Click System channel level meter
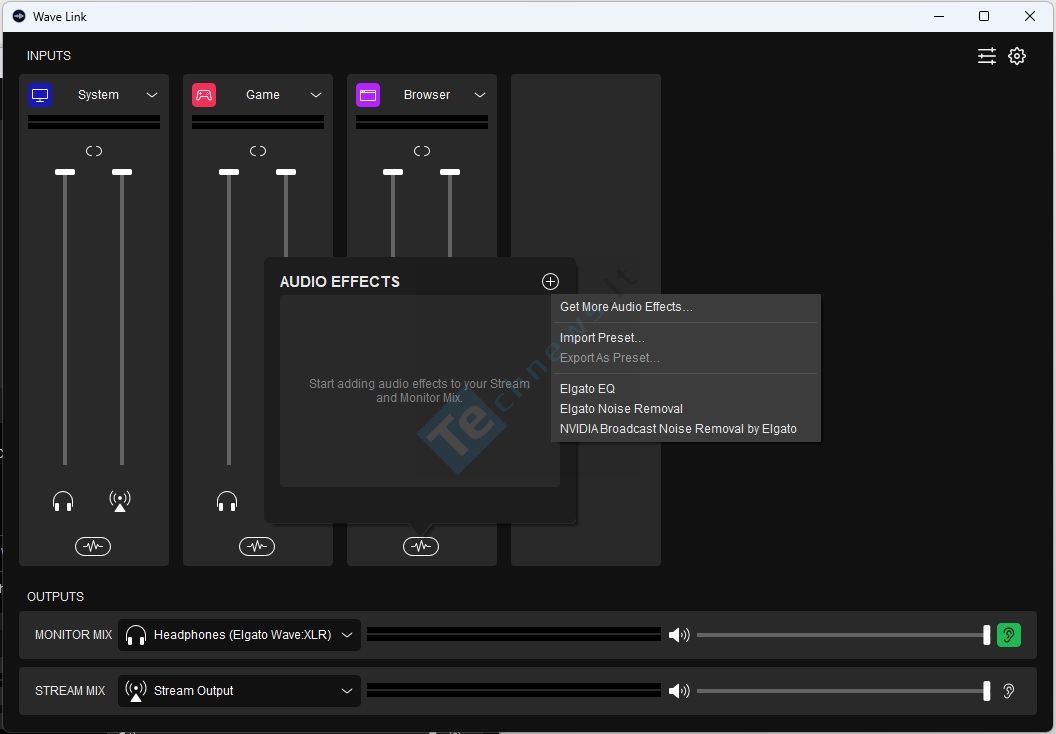 pos(94,122)
